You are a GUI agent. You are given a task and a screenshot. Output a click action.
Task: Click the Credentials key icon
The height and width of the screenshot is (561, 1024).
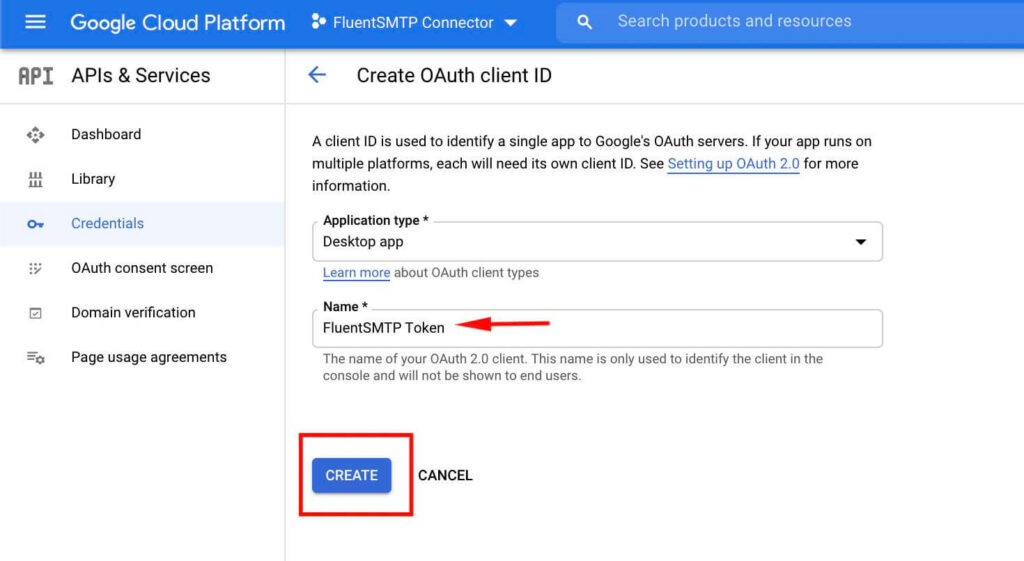pyautogui.click(x=35, y=224)
